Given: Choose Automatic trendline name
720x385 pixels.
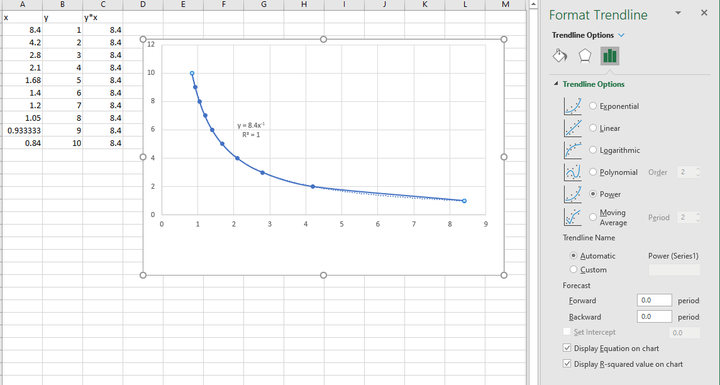Looking at the screenshot, I should [574, 256].
